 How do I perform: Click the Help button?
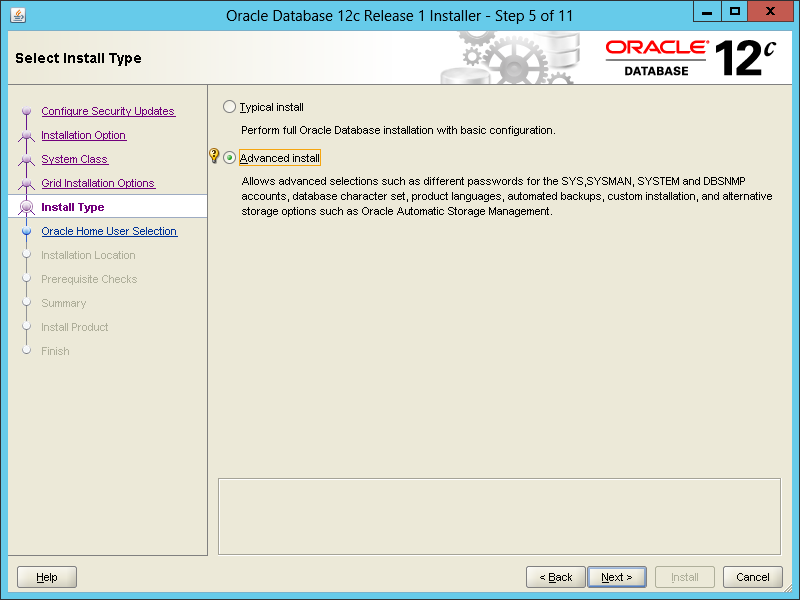pyautogui.click(x=47, y=577)
